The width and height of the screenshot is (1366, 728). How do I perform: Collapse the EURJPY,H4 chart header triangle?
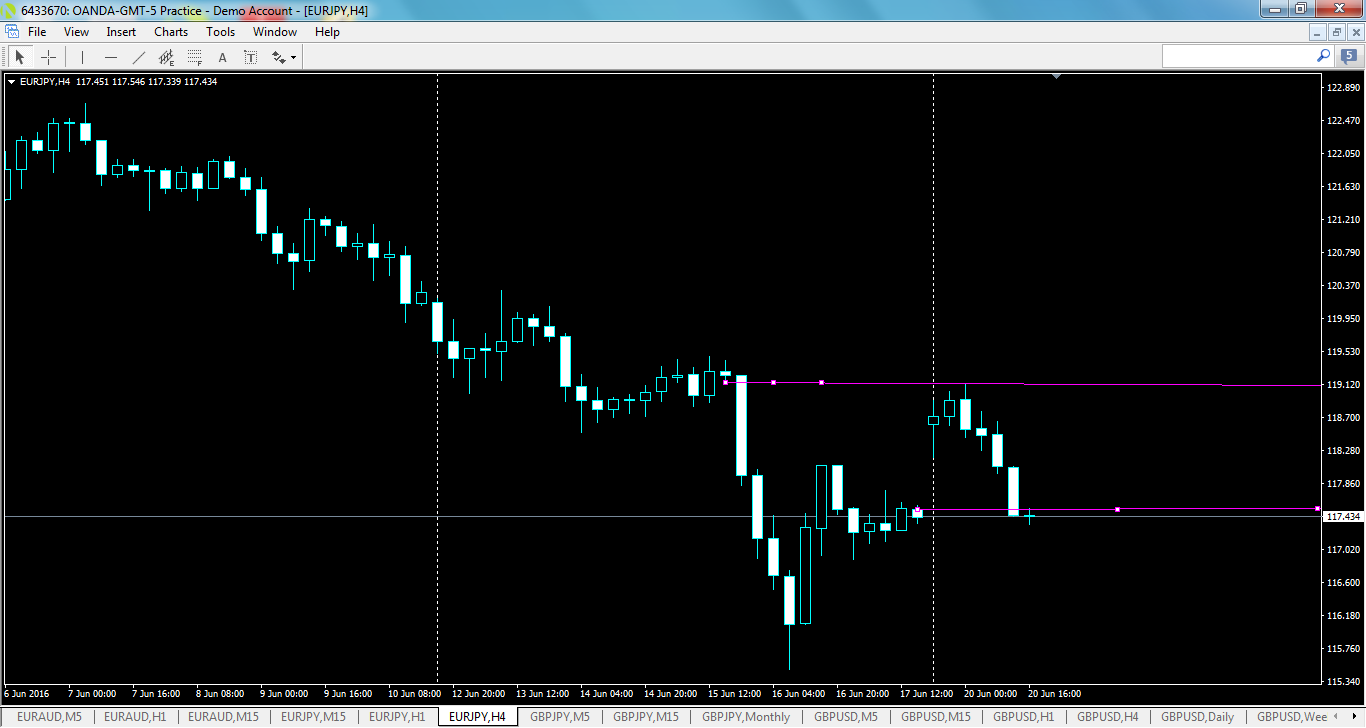point(11,80)
